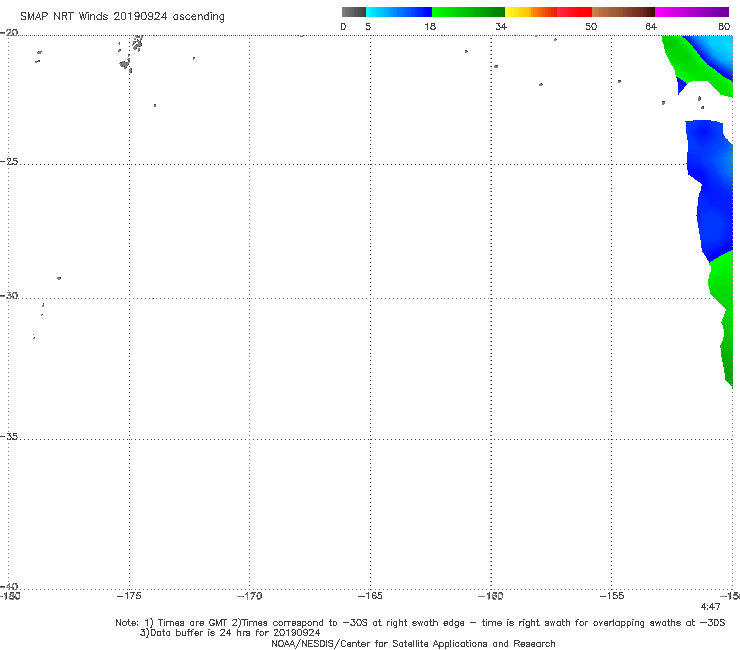
Task: Click the green 18–34 color bar segment
Action: (468, 12)
